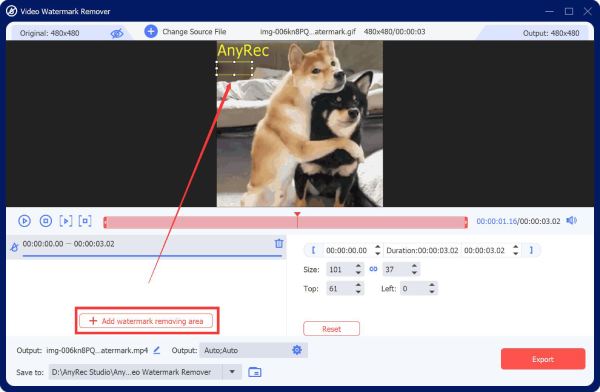
Task: Click the Save to path field
Action: point(136,372)
